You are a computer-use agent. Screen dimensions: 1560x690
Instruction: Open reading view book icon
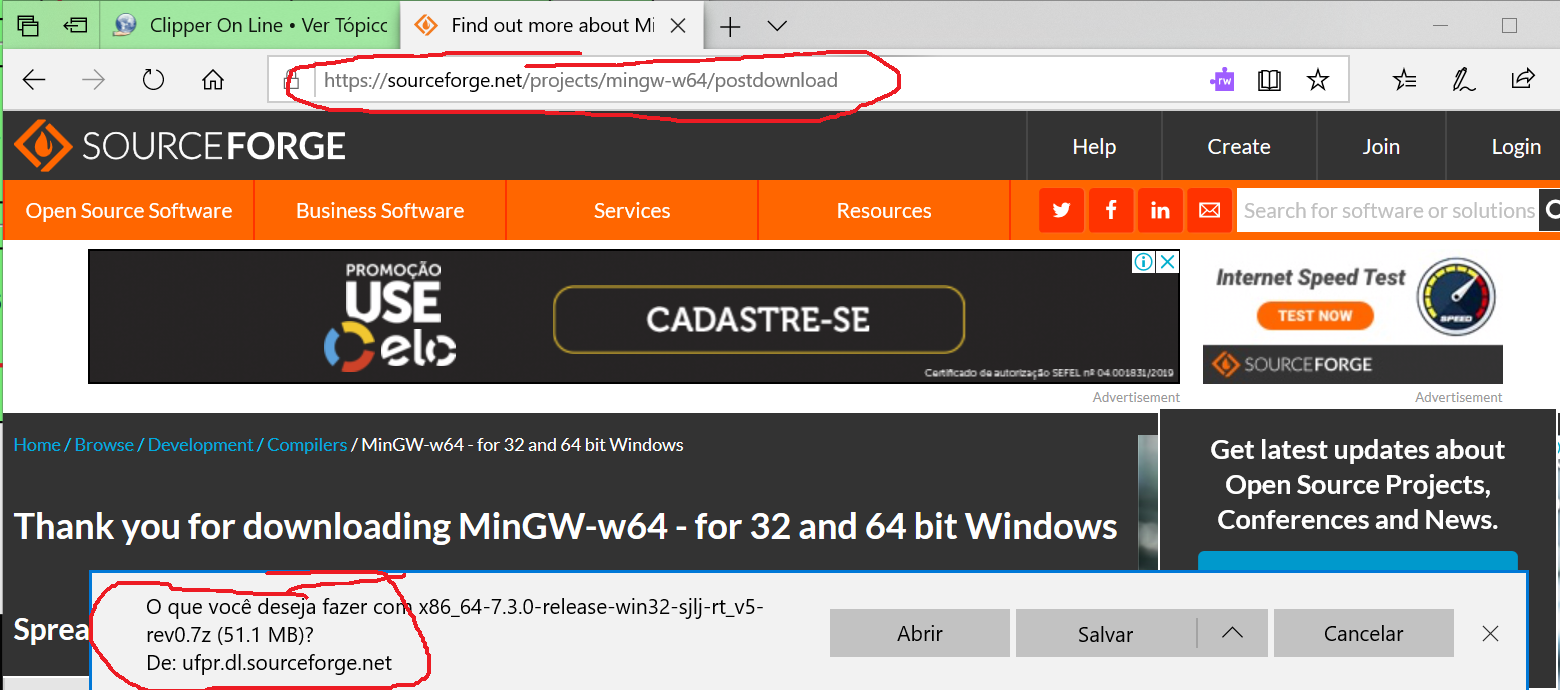(x=1270, y=80)
